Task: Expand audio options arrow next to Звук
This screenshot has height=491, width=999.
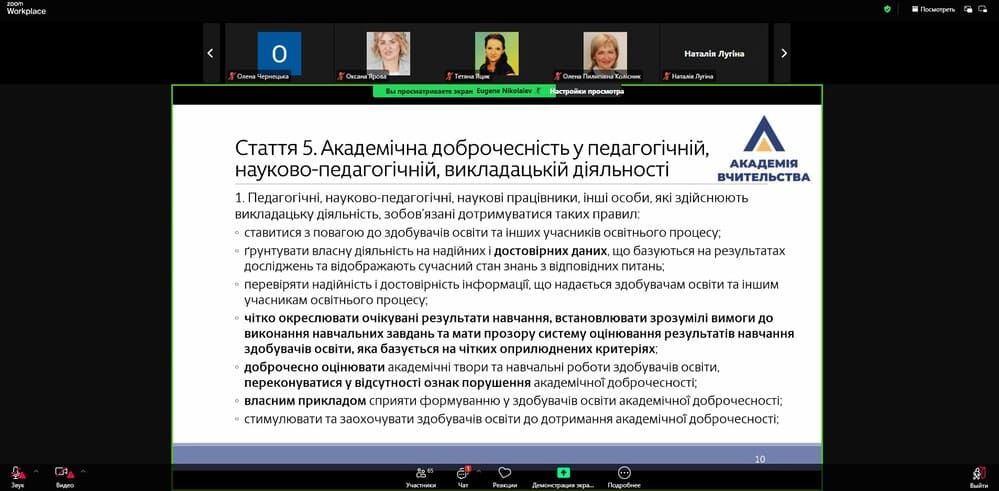Action: click(36, 470)
